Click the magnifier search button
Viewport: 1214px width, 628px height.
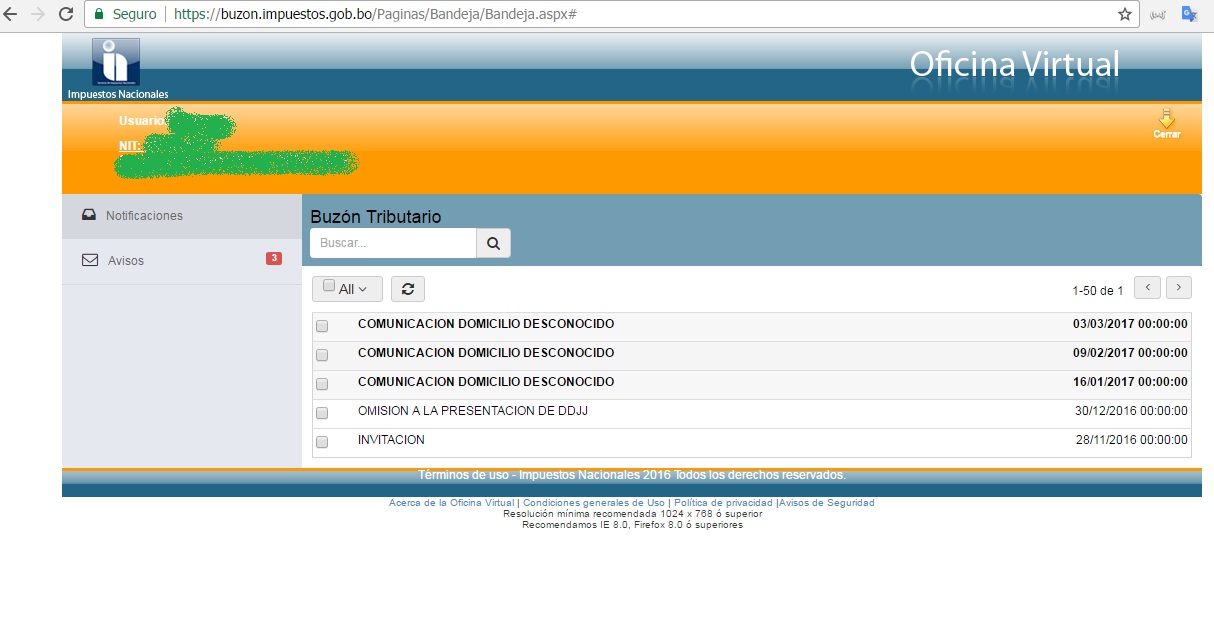[493, 243]
